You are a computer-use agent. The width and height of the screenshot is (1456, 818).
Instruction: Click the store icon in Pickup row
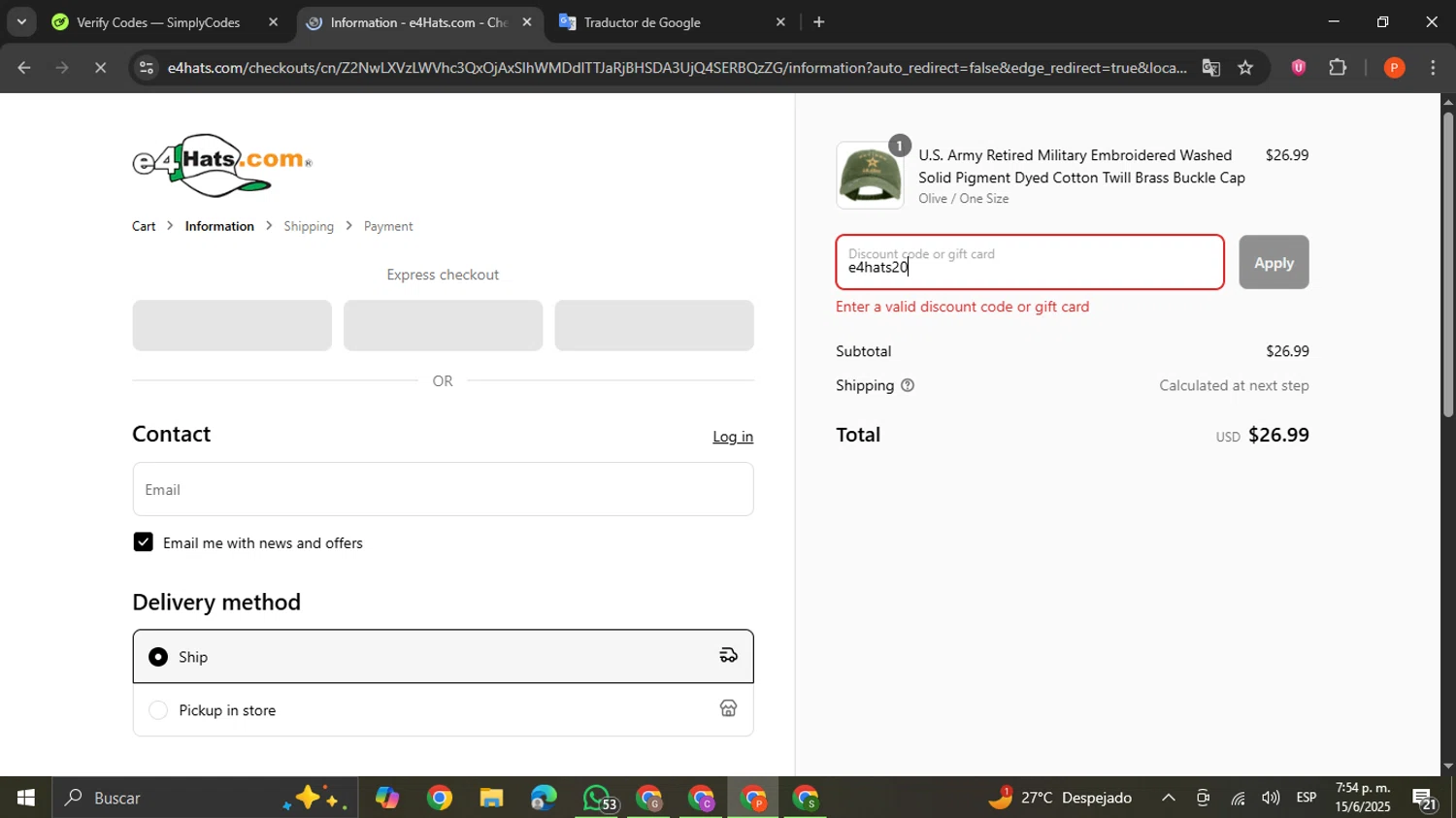(728, 708)
